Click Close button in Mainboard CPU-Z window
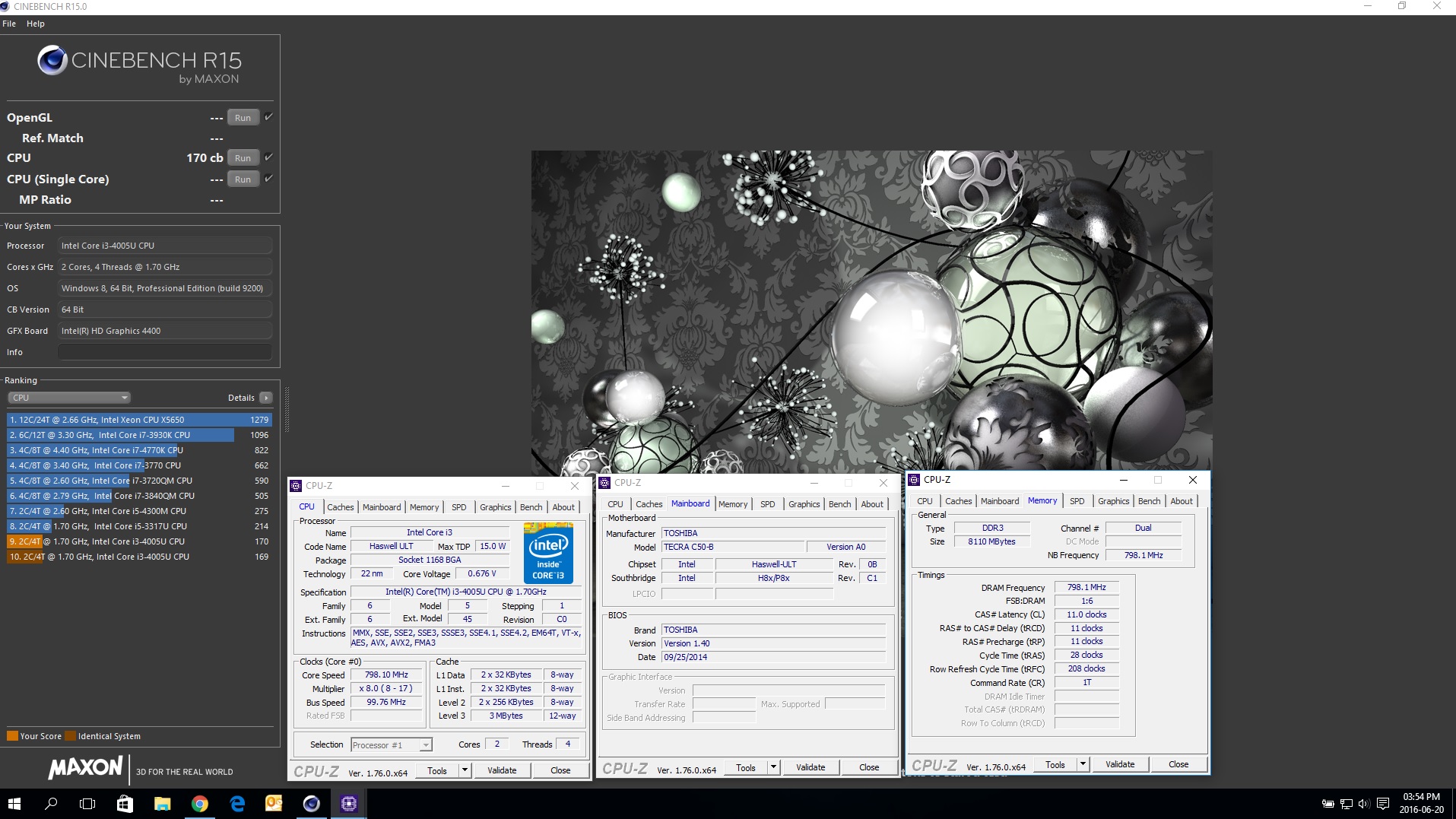Image resolution: width=1456 pixels, height=819 pixels. click(869, 767)
